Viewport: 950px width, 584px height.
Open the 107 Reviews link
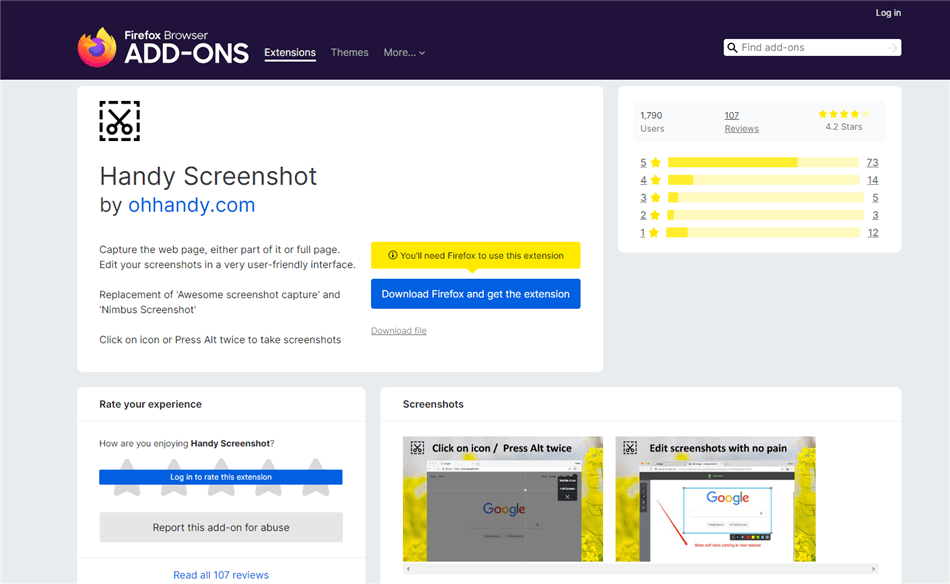click(742, 122)
